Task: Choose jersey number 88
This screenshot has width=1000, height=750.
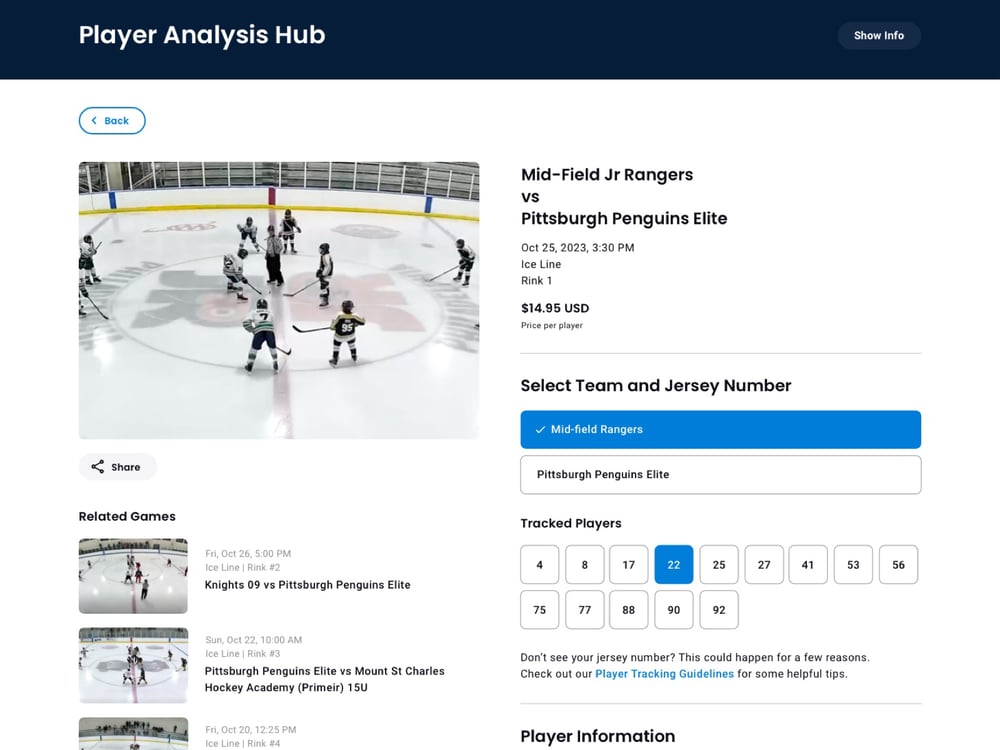Action: pos(629,610)
